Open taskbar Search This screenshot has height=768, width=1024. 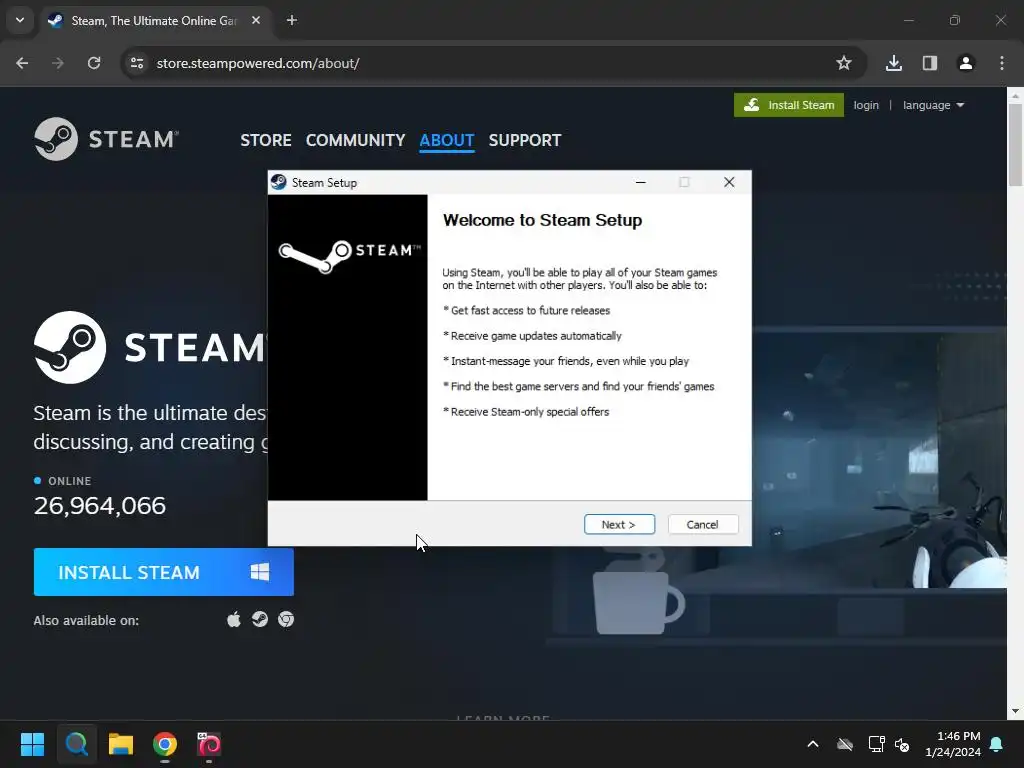(x=76, y=744)
